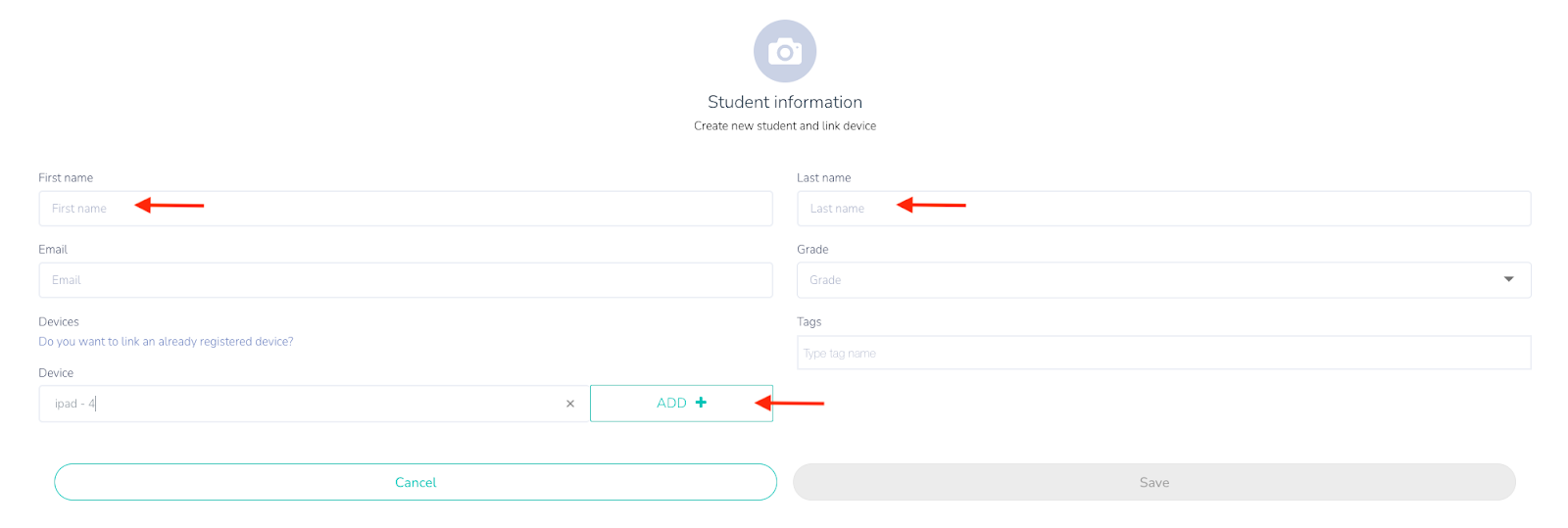This screenshot has width=1568, height=528.
Task: Upload a student photo via camera icon
Action: pyautogui.click(x=785, y=51)
